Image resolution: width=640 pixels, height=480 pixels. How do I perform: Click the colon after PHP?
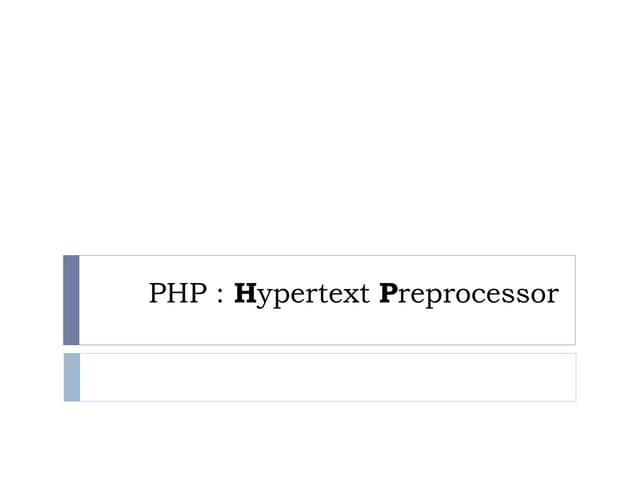[217, 296]
